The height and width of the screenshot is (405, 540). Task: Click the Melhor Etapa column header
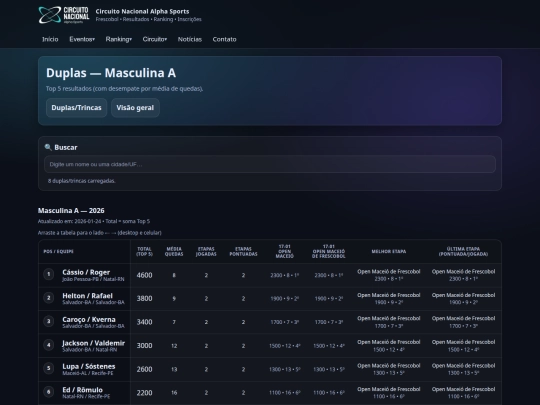(389, 251)
